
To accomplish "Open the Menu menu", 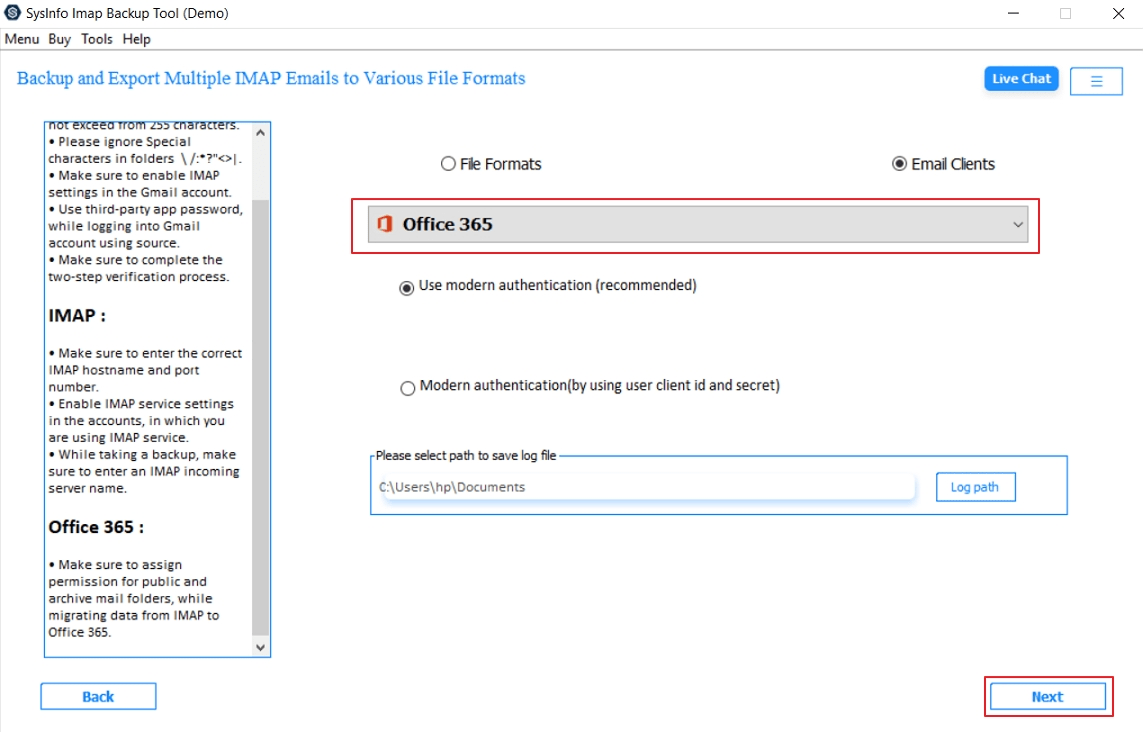I will pyautogui.click(x=22, y=39).
